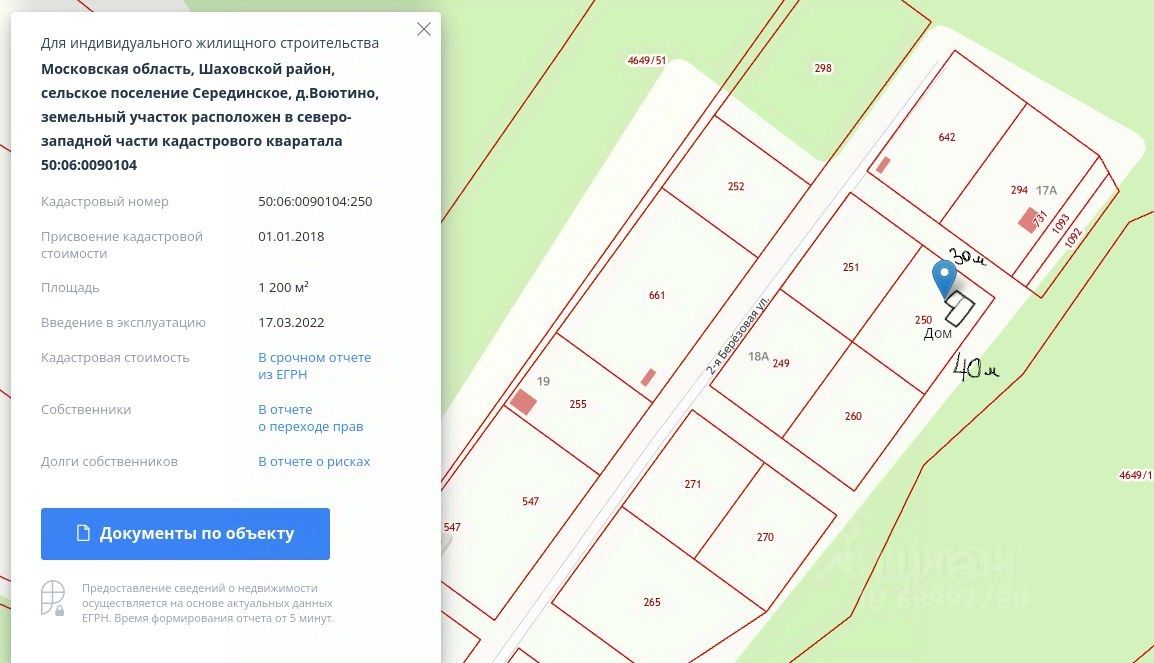Select parcel 265 on the map
Image resolution: width=1154 pixels, height=663 pixels.
tap(652, 602)
